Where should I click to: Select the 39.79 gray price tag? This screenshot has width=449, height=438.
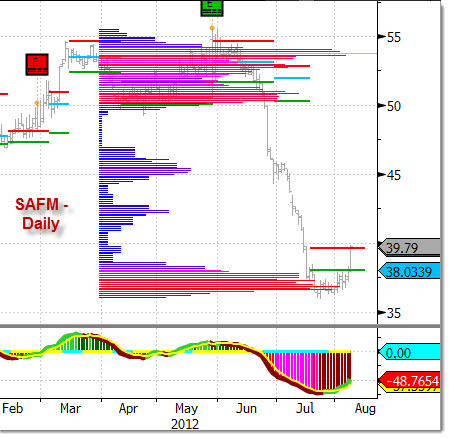click(409, 248)
